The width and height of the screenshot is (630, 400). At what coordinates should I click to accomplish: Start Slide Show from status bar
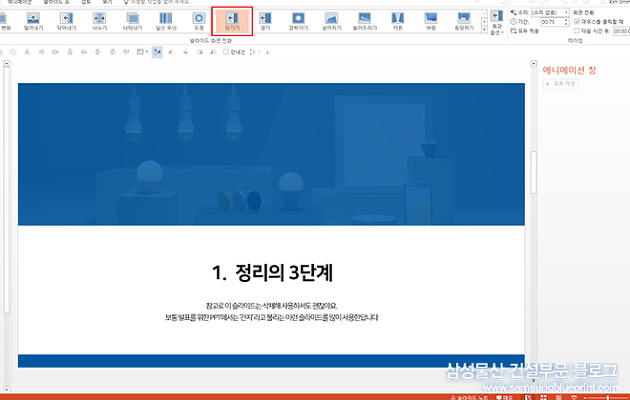pos(574,397)
